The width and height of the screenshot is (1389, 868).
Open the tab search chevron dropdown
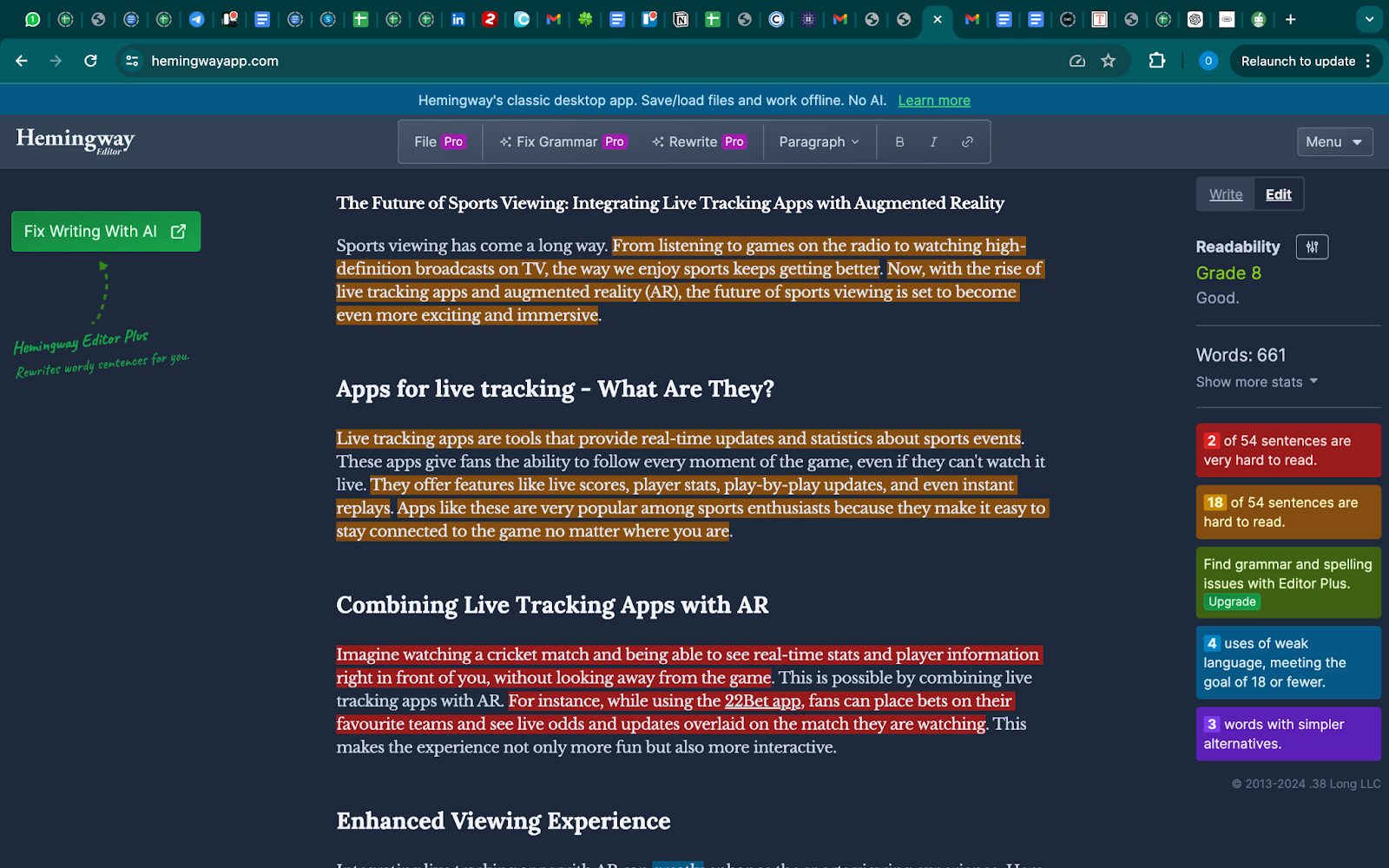[x=1369, y=19]
